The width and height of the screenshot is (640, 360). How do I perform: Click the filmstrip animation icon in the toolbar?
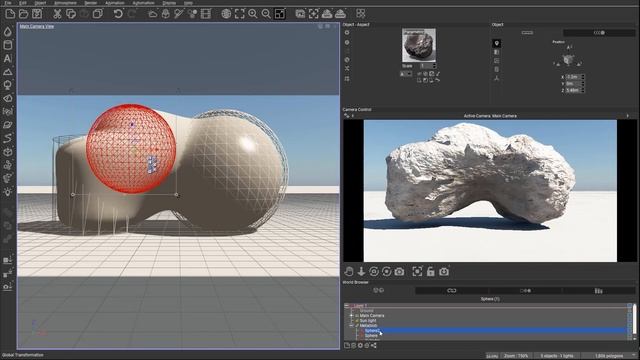206,14
